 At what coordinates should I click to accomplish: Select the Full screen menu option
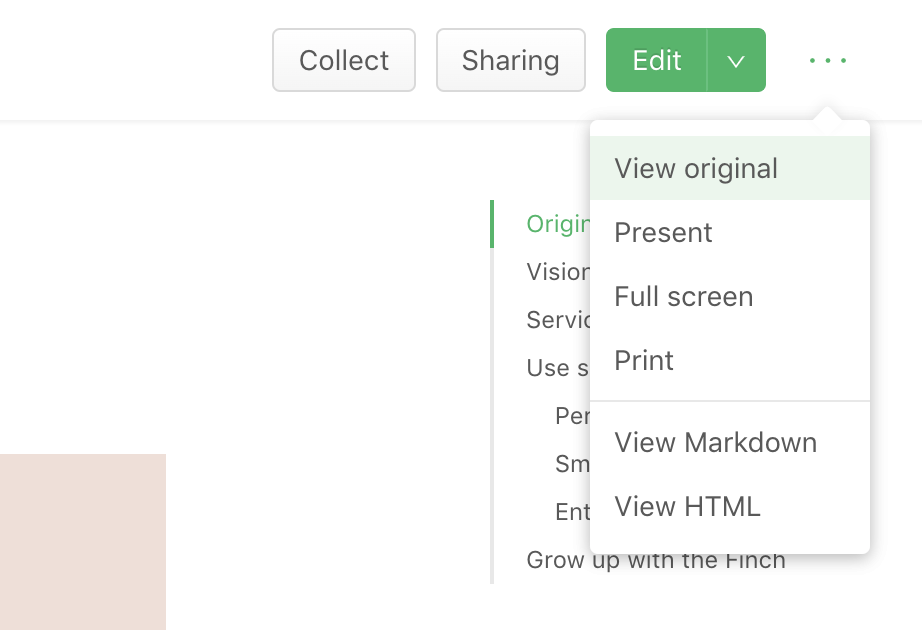[x=684, y=296]
